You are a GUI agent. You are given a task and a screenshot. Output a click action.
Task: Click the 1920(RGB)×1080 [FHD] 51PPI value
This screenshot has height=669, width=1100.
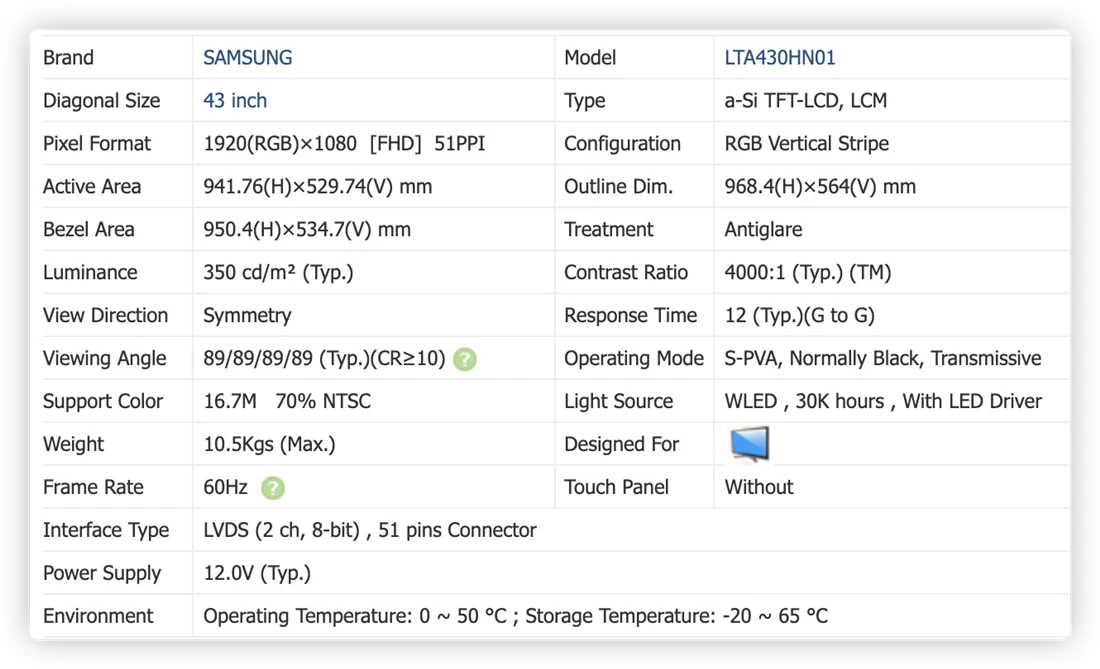[344, 143]
